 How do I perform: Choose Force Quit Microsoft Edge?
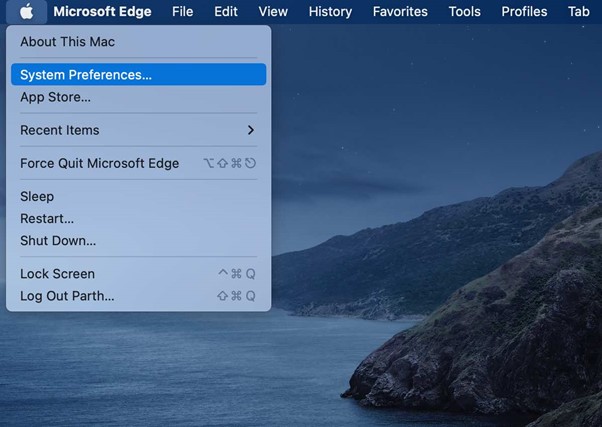click(x=139, y=163)
